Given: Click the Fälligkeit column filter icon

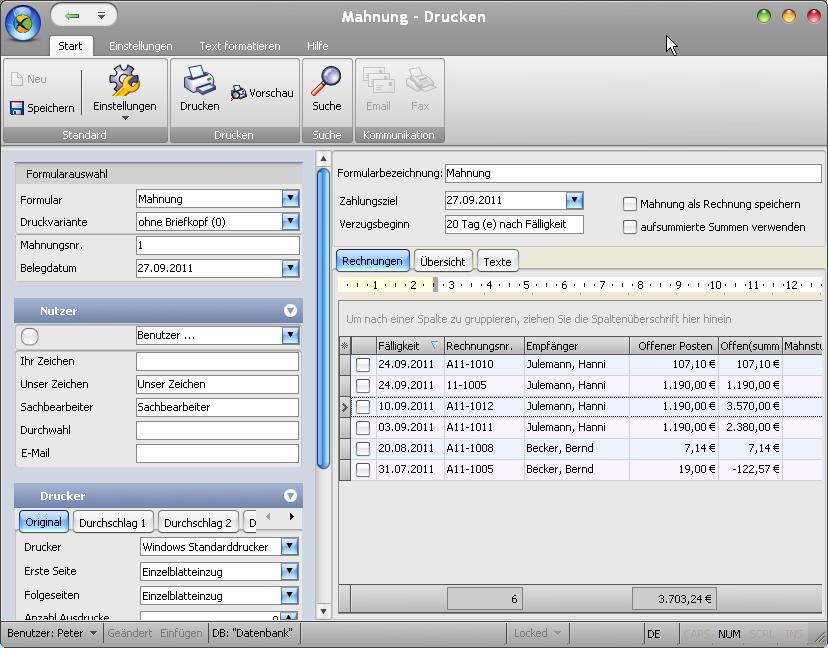Looking at the screenshot, I should point(434,345).
